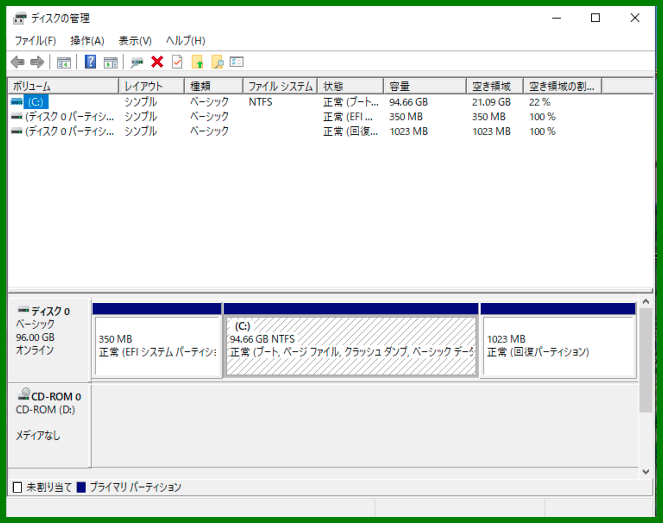Sort by the 種類 column header

[214, 86]
